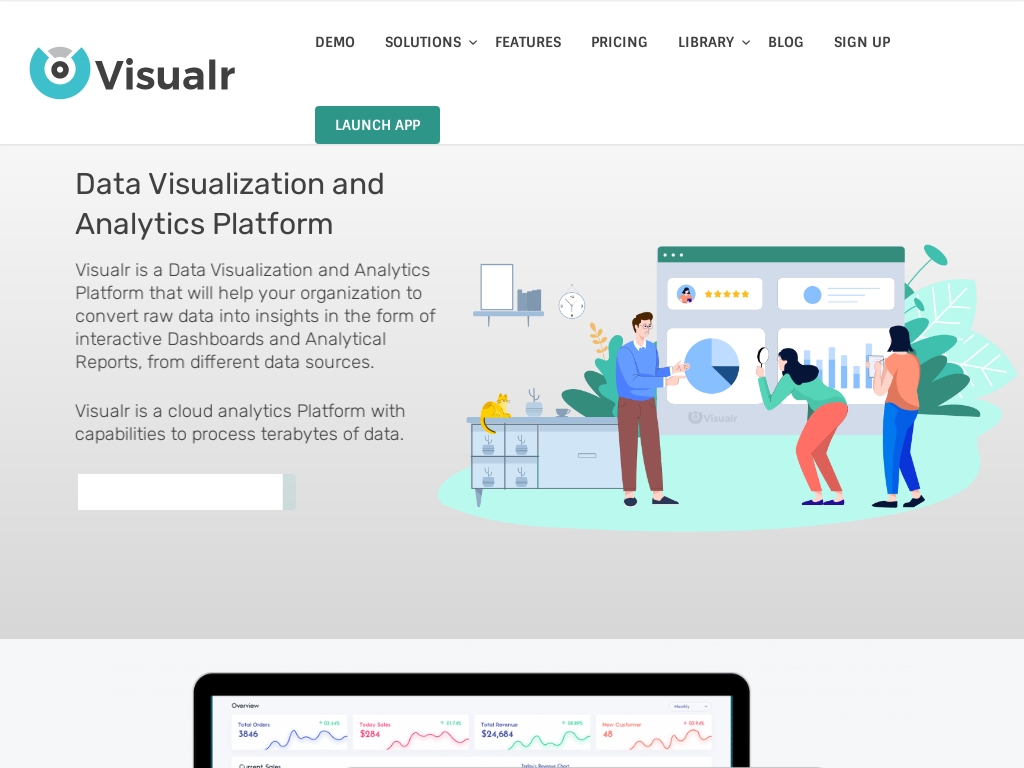Click the Total Revenue card showing $24,684
Screen dimensions: 1024x768
point(533,733)
